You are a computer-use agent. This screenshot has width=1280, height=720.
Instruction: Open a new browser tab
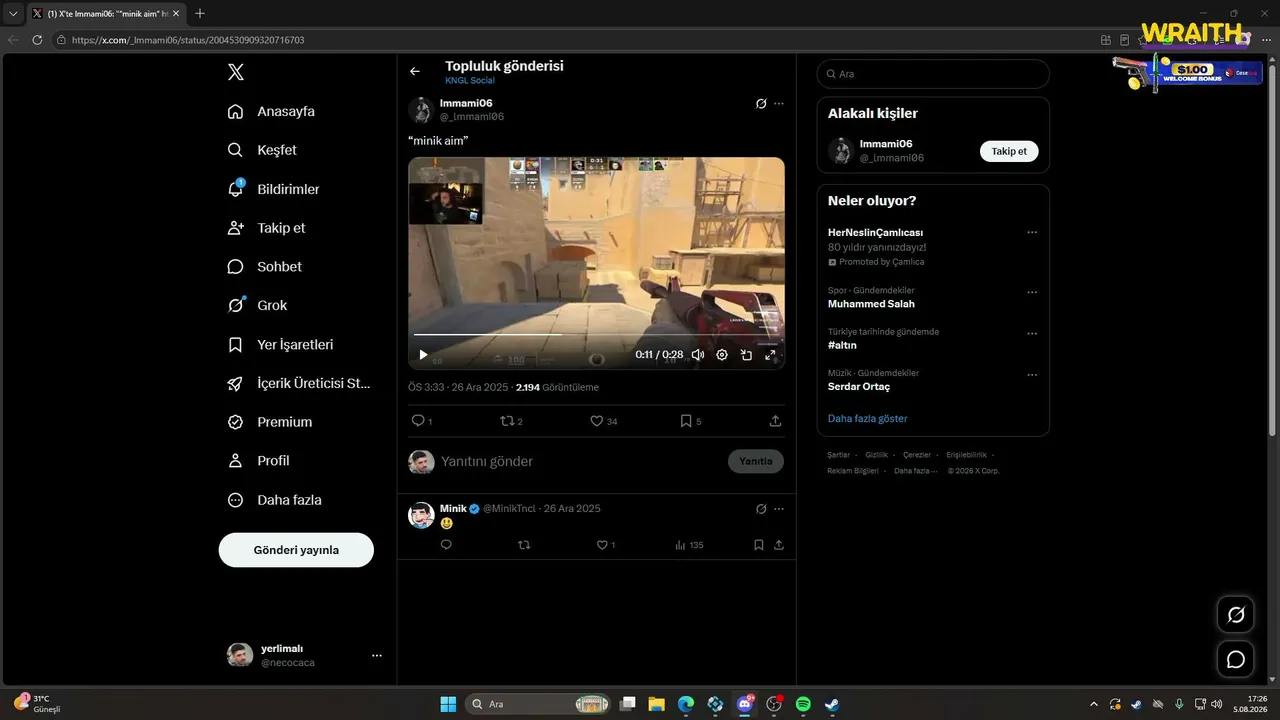(200, 14)
